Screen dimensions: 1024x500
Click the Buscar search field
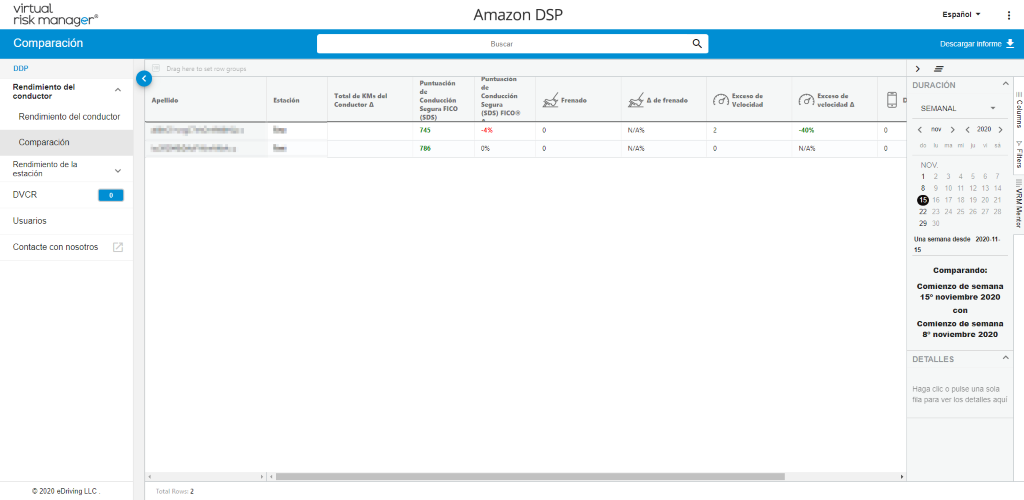pos(512,44)
